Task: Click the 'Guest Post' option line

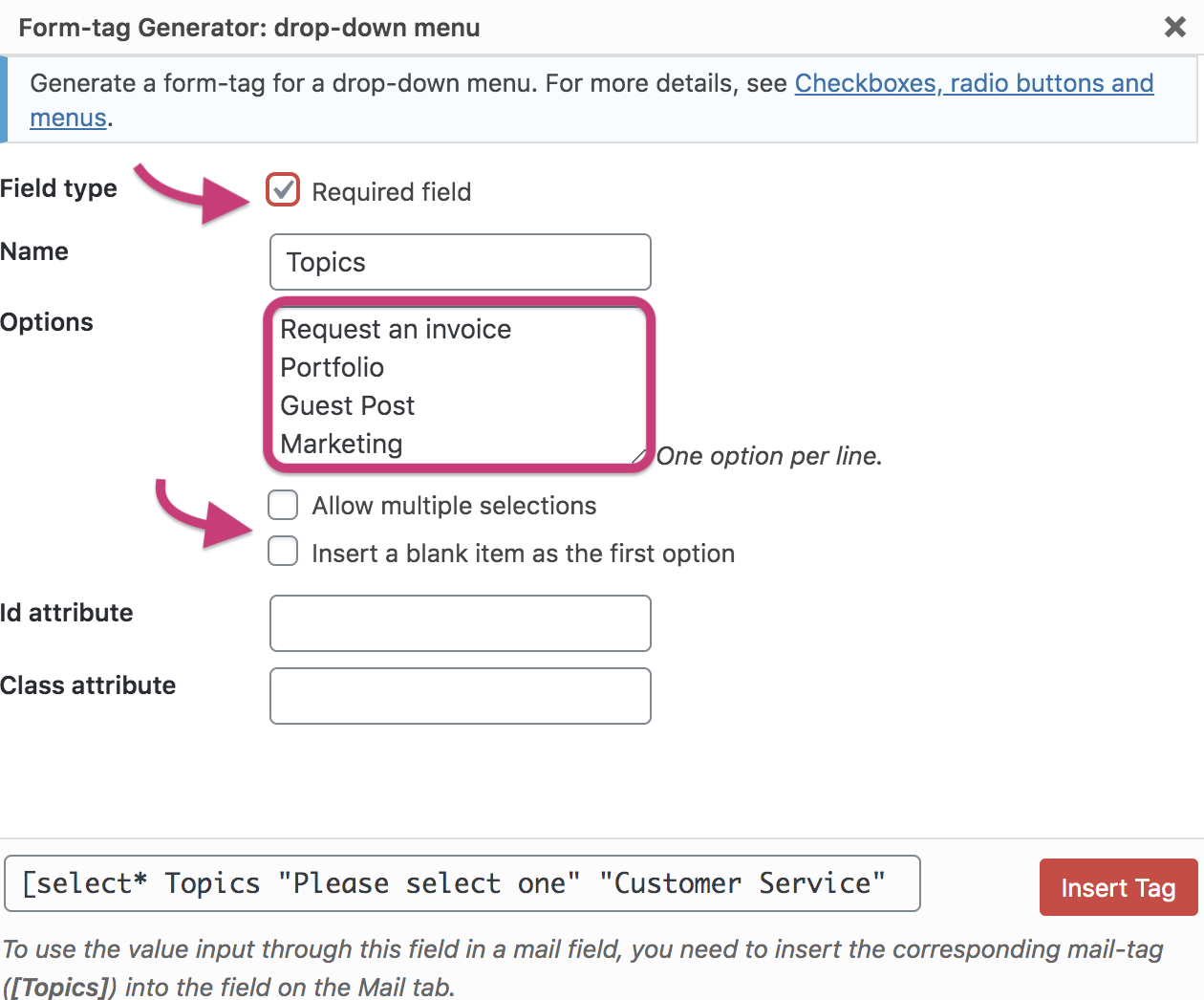Action: pos(348,405)
